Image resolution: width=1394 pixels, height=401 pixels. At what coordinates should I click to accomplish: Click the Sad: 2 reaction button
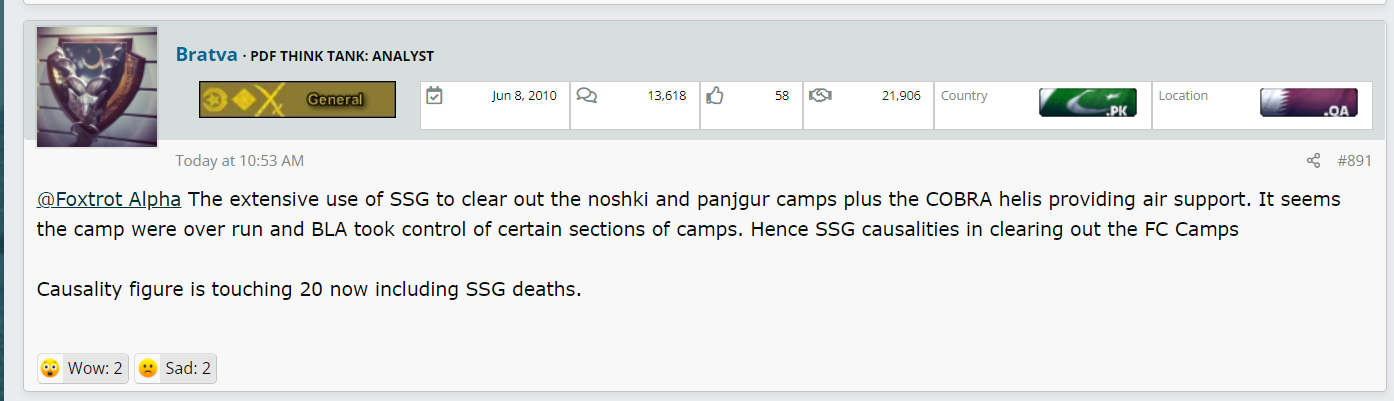(176, 369)
